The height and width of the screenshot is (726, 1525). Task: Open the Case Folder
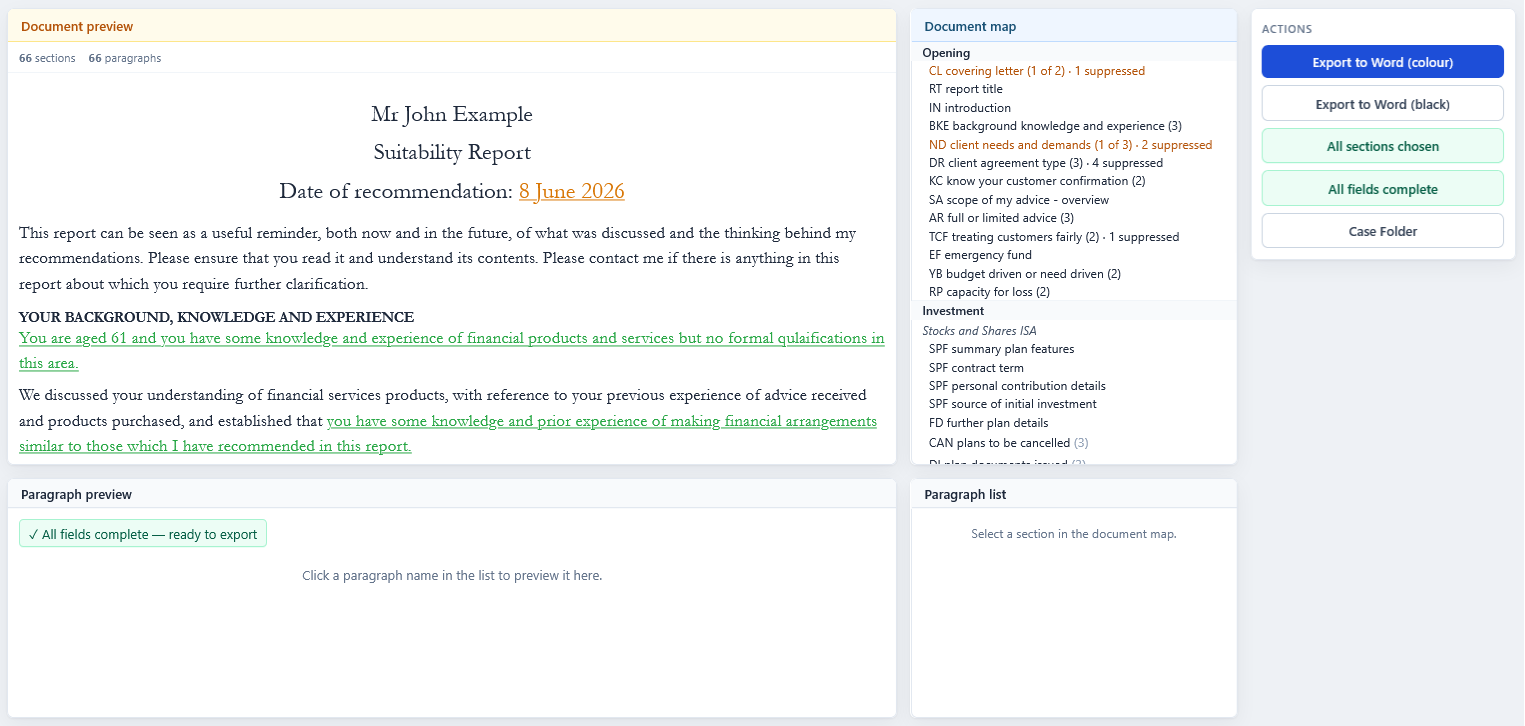point(1382,231)
